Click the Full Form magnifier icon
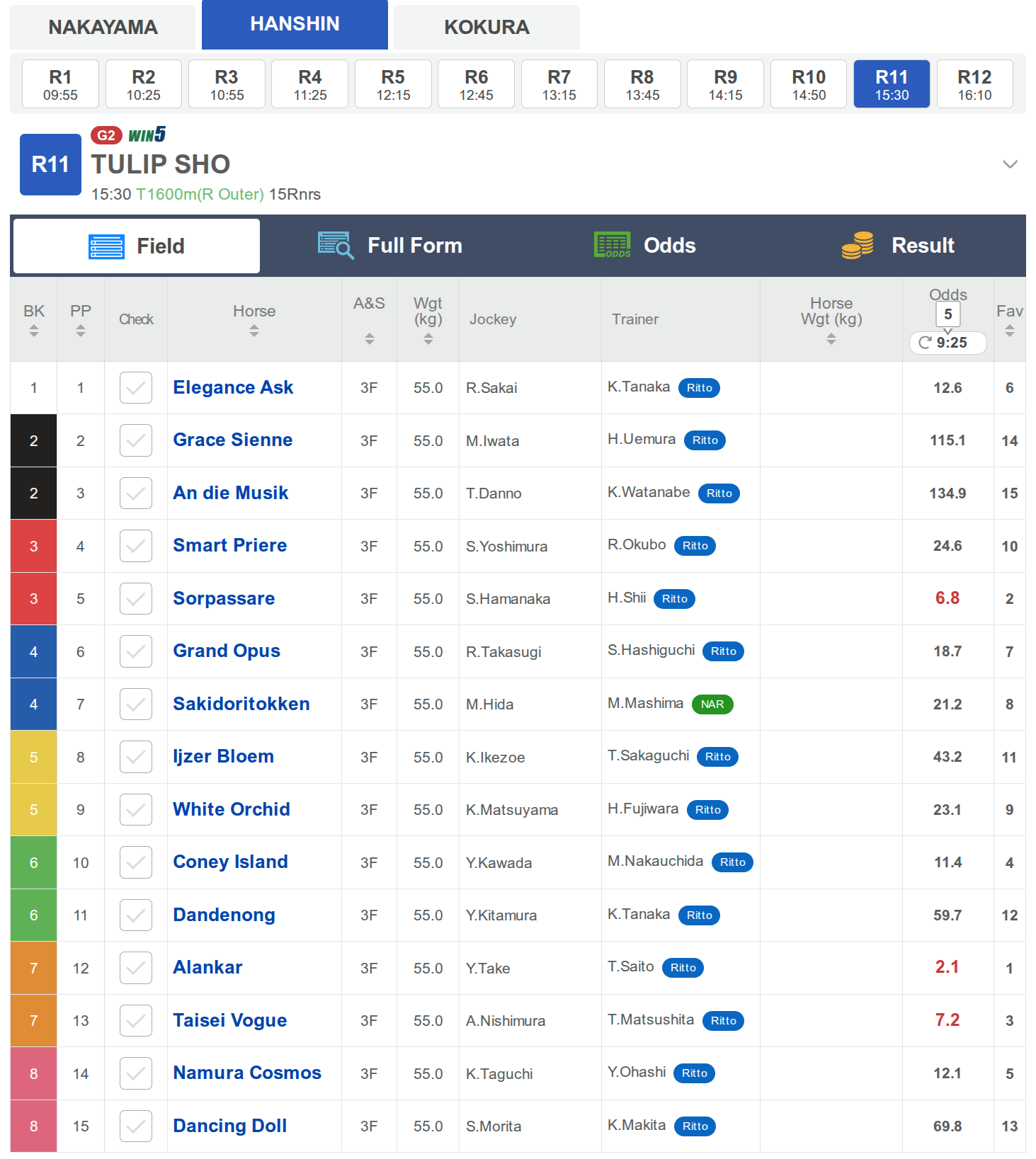This screenshot has height=1159, width=1036. coord(336,245)
